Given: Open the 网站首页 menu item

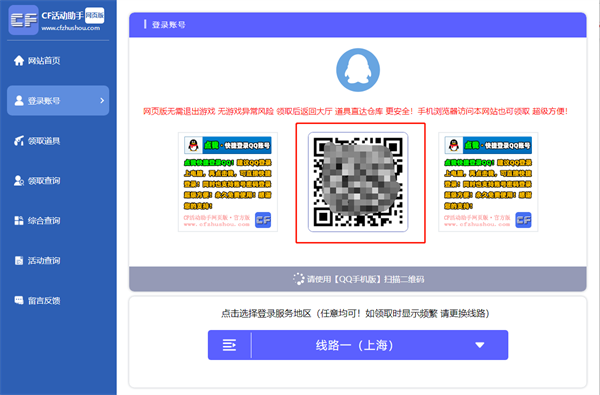Looking at the screenshot, I should point(58,60).
